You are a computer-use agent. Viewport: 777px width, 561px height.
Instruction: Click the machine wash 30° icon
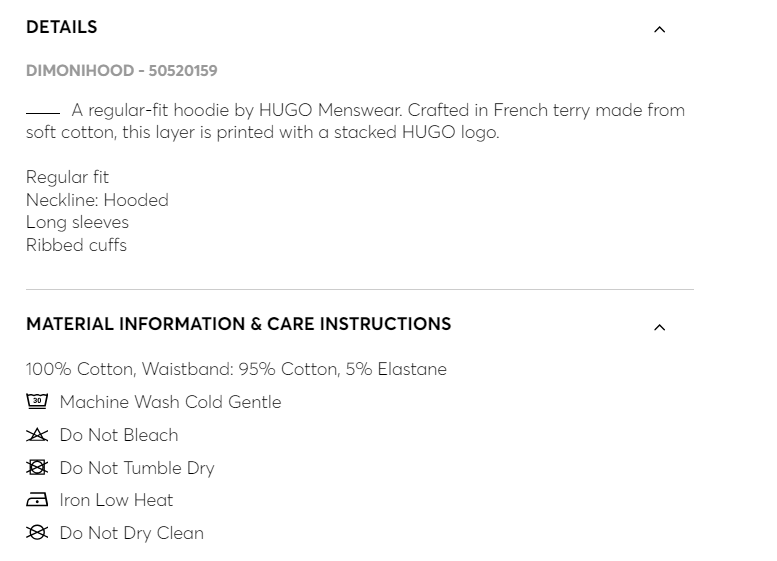[37, 402]
